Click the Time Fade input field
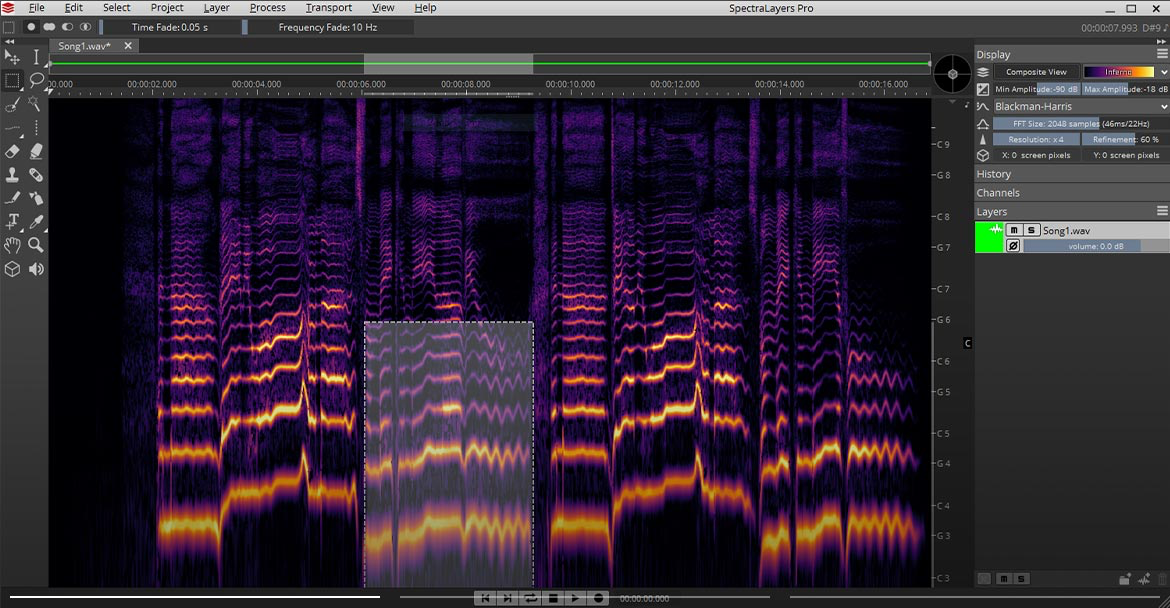This screenshot has width=1170, height=608. (x=170, y=27)
